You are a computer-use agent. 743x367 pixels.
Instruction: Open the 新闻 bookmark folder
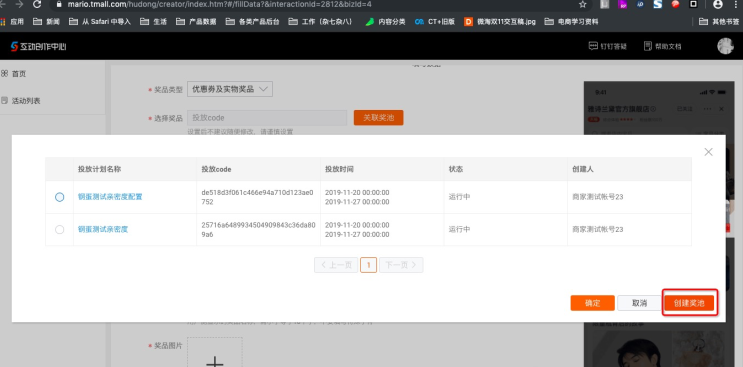47,22
